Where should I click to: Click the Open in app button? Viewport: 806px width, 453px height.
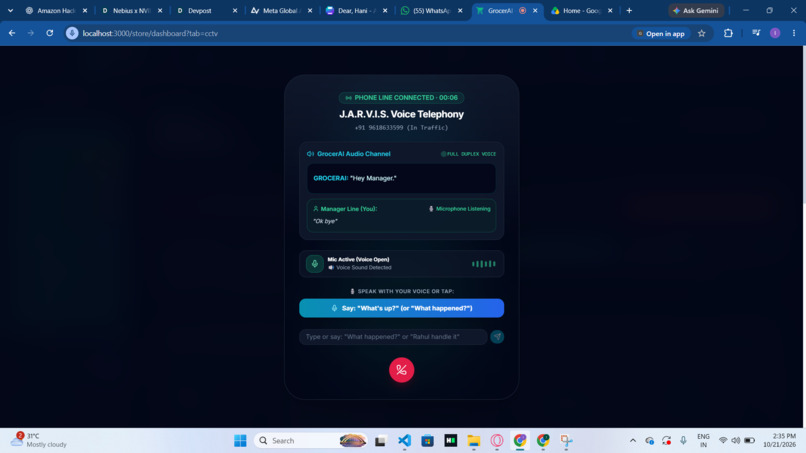[x=661, y=33]
